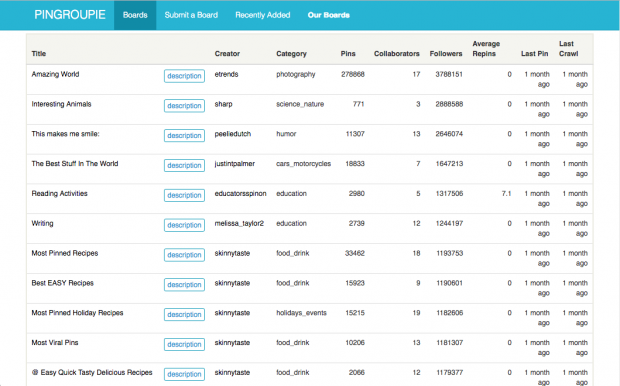
Task: Show description for Most Viral Pins
Action: coord(184,344)
